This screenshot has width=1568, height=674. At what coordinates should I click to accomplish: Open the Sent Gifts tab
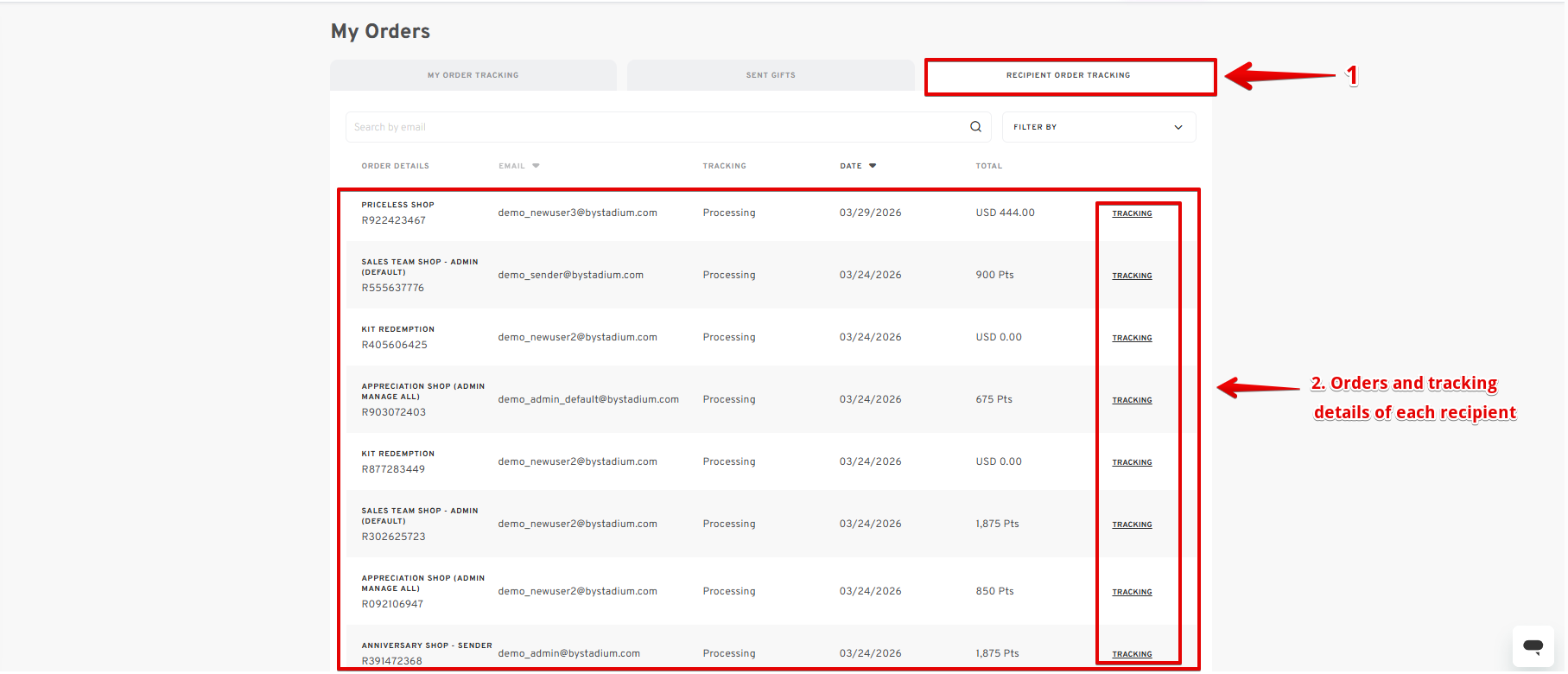tap(771, 75)
